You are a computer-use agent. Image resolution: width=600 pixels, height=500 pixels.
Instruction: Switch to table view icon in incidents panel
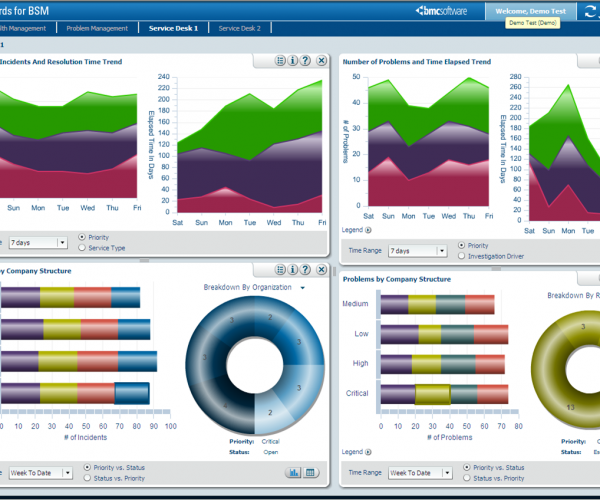pyautogui.click(x=311, y=473)
